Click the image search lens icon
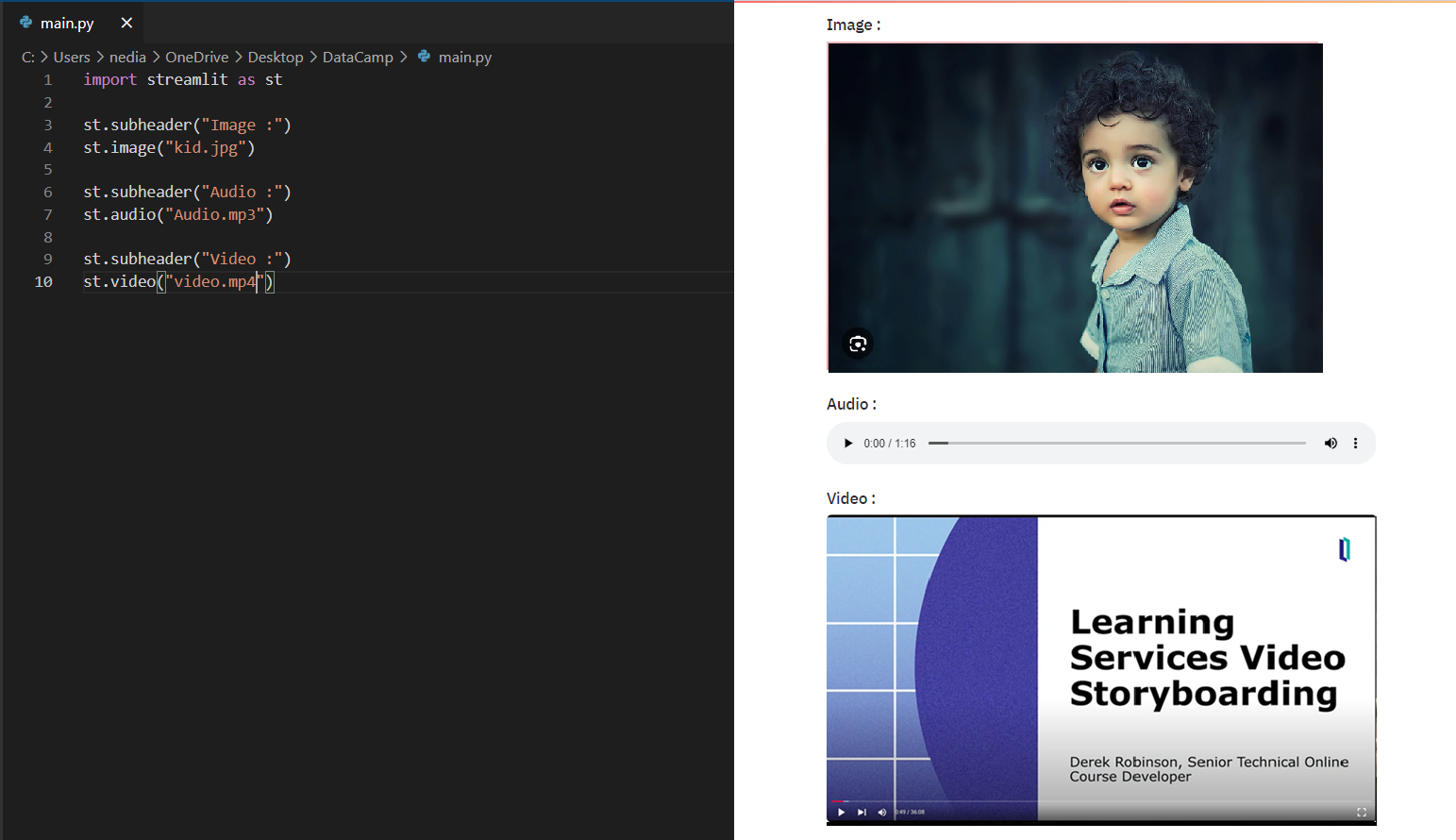The width and height of the screenshot is (1456, 840). (858, 344)
